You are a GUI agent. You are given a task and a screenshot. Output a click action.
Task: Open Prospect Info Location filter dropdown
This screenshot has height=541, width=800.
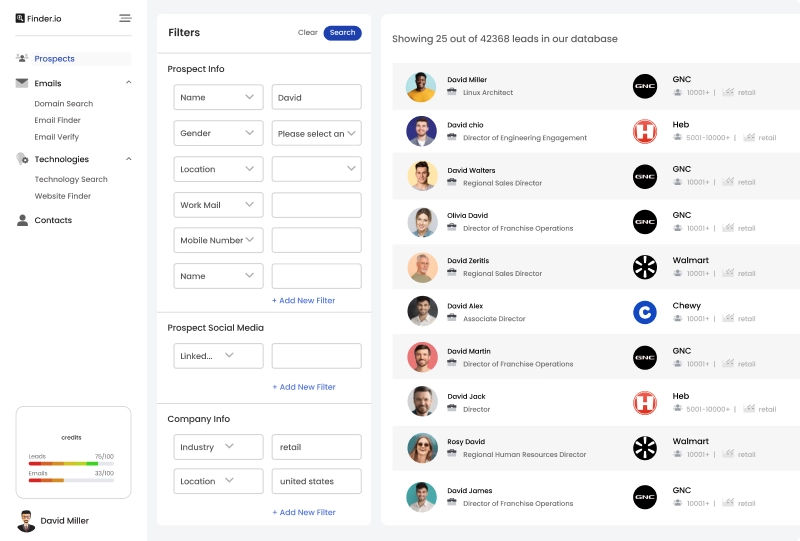218,169
